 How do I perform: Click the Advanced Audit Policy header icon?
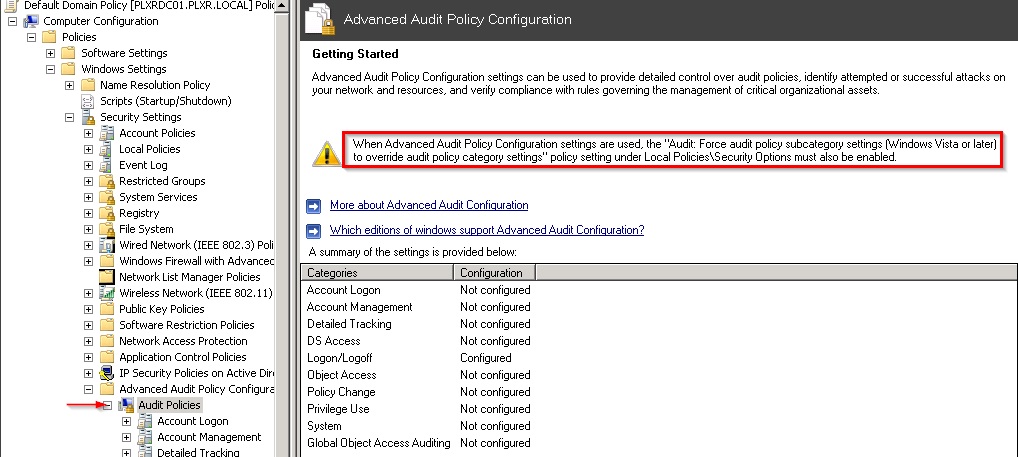[x=320, y=19]
